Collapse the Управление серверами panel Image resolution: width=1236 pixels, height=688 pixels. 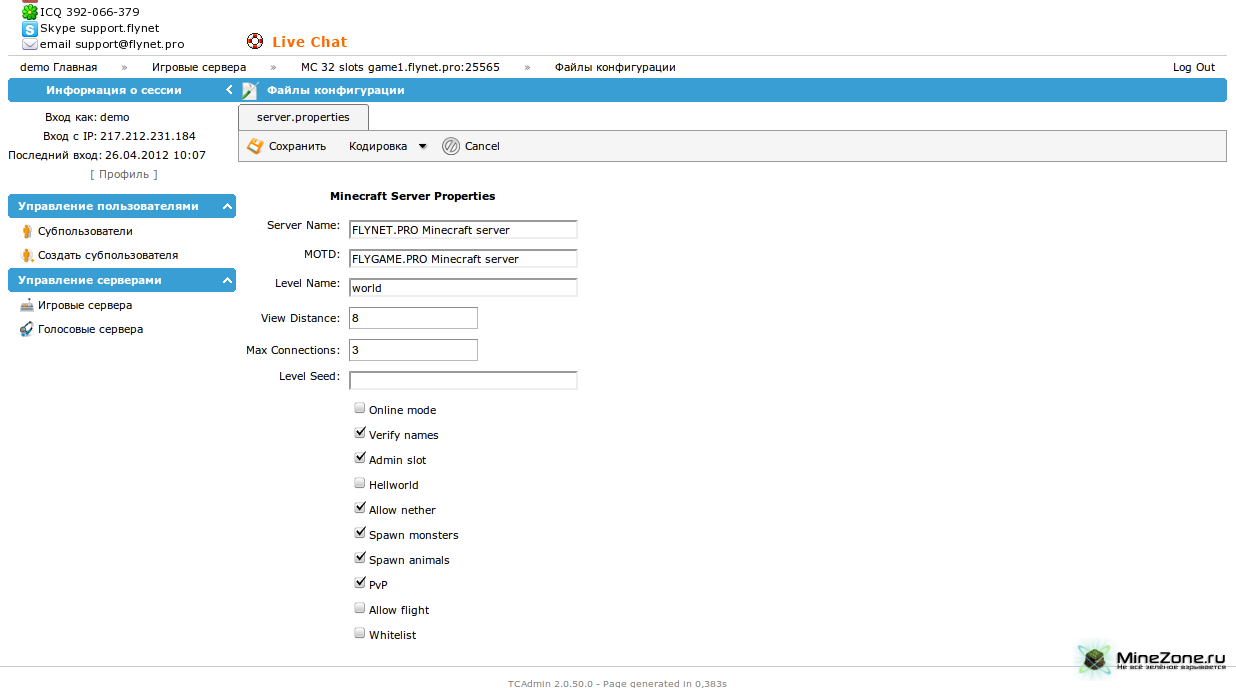(227, 281)
